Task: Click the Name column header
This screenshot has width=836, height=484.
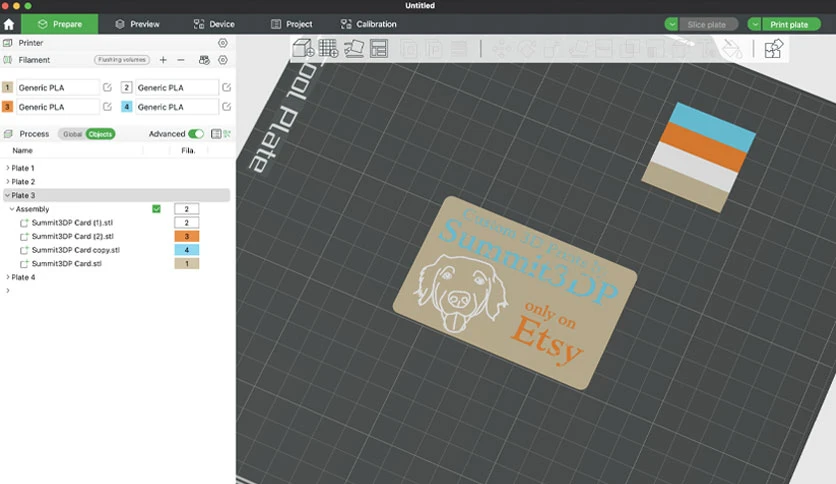Action: point(22,151)
